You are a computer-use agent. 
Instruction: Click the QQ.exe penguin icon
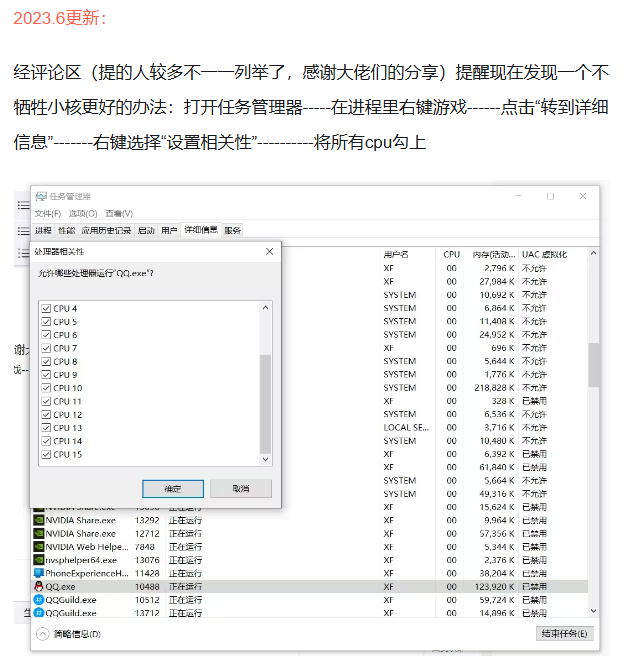point(39,586)
